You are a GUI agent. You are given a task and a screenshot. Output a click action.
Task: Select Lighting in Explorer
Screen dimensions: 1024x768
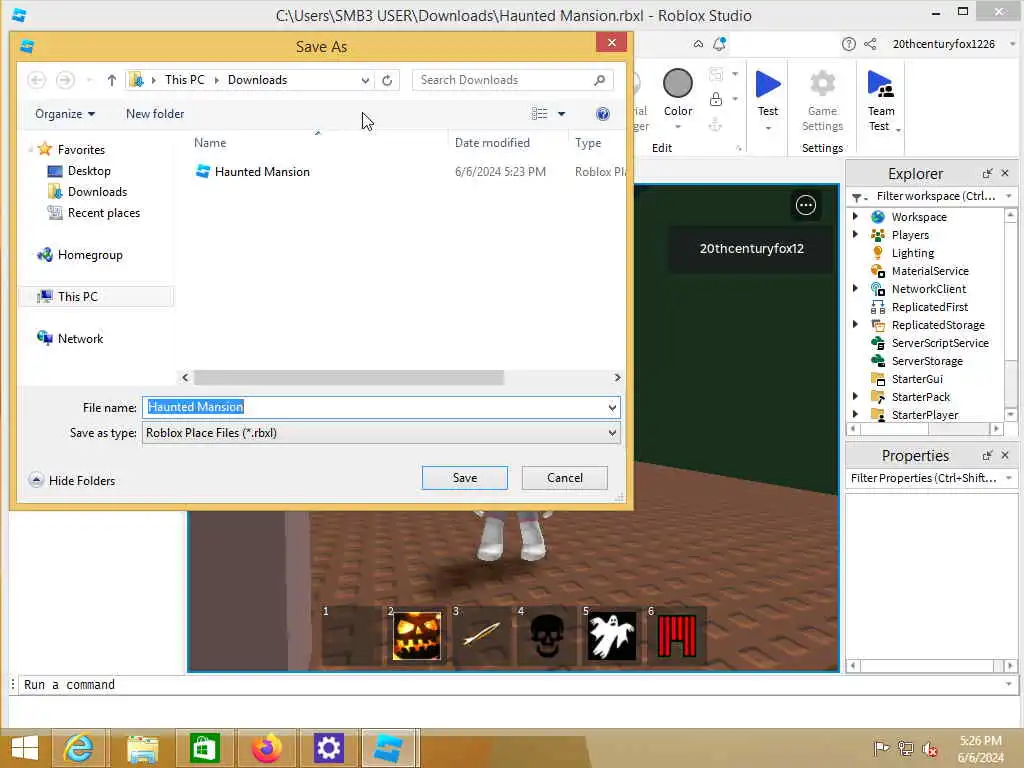pos(912,253)
